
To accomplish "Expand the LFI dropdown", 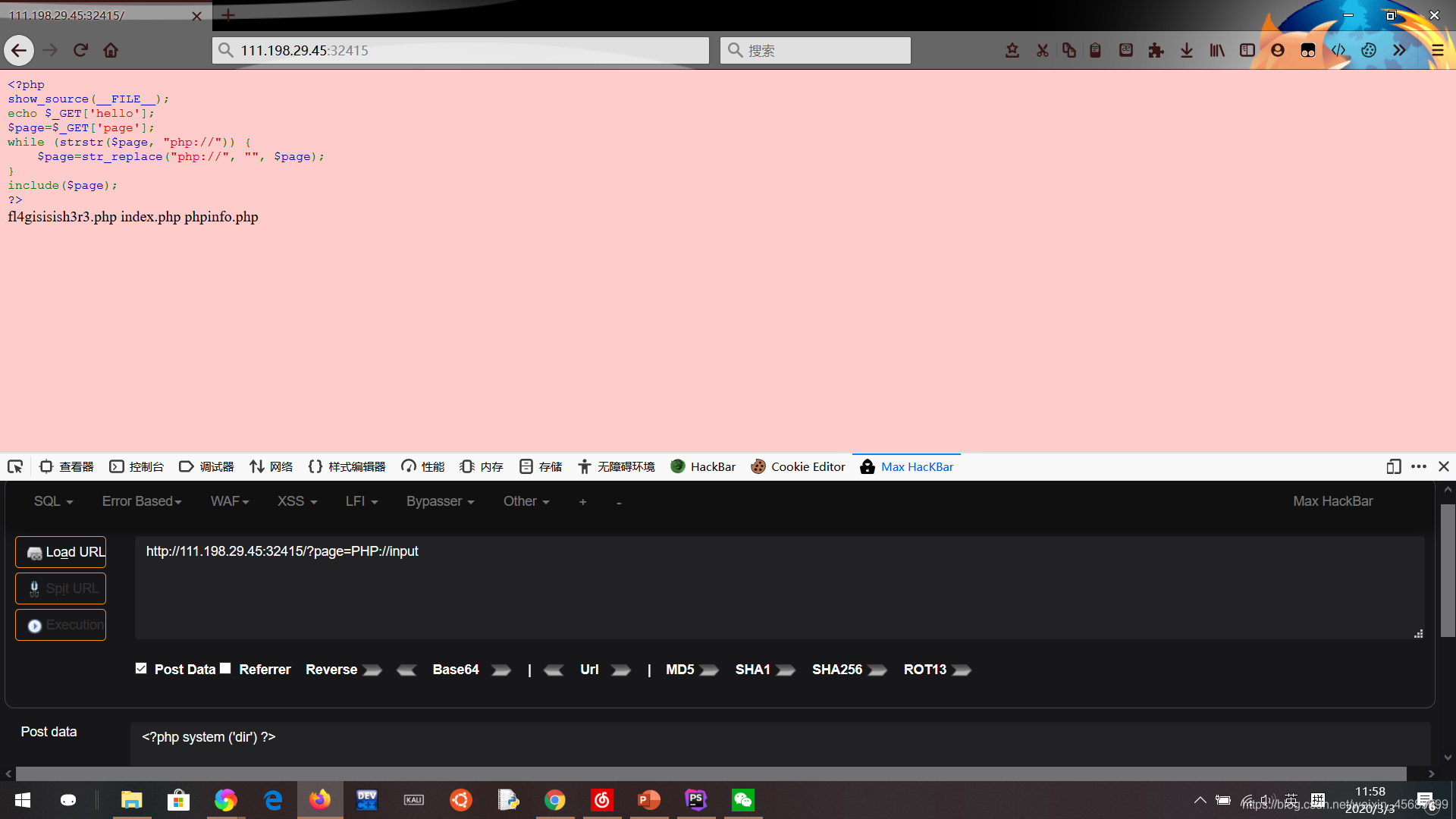I will tap(362, 501).
